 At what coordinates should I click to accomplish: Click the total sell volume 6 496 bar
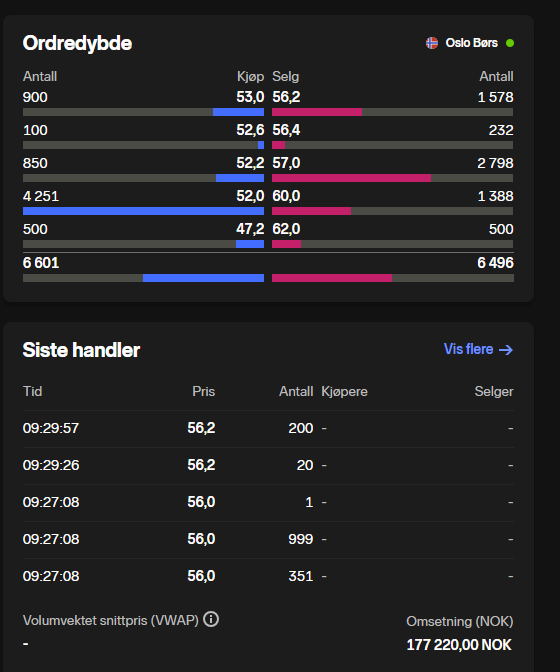(x=332, y=278)
